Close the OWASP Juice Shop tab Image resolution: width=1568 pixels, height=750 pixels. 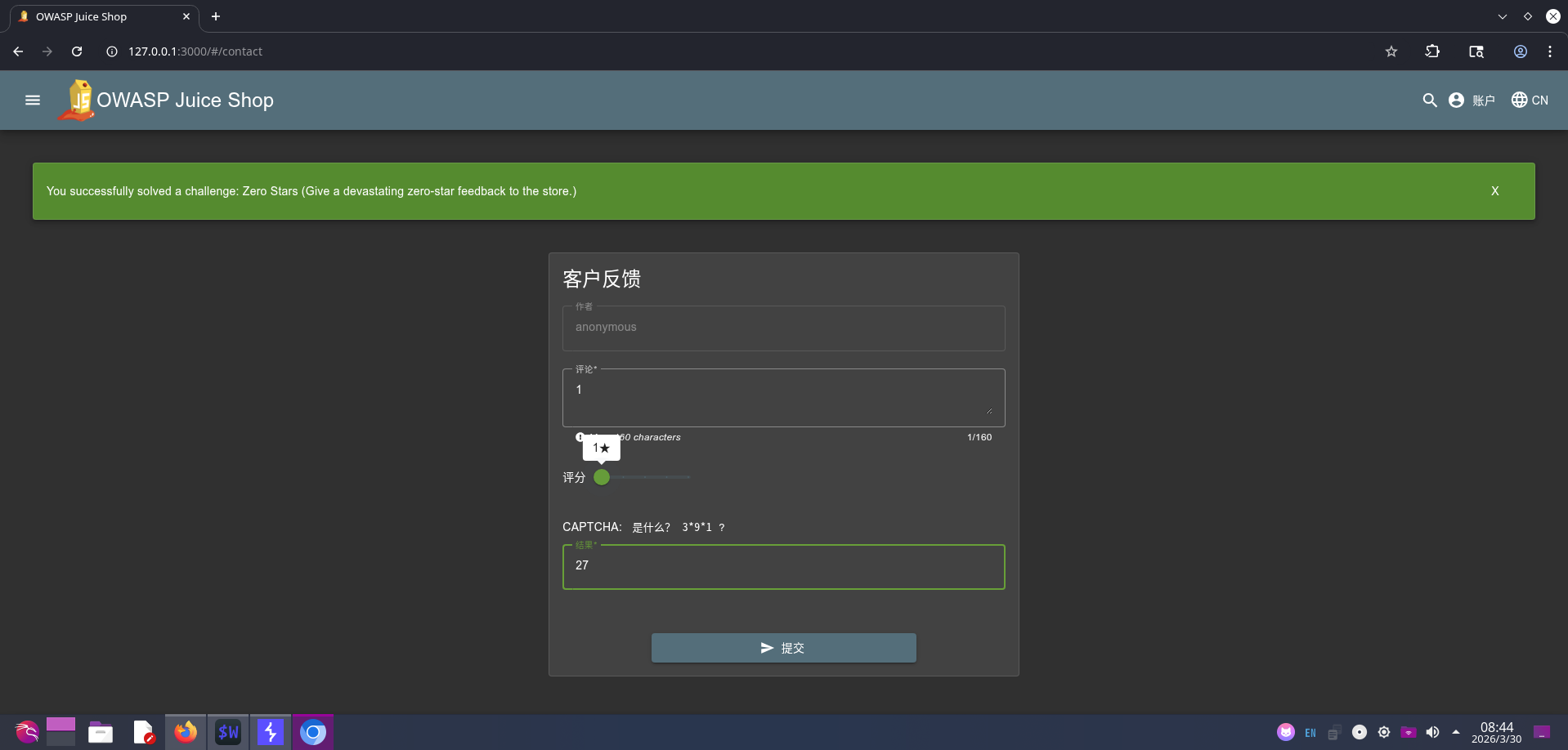pos(186,16)
